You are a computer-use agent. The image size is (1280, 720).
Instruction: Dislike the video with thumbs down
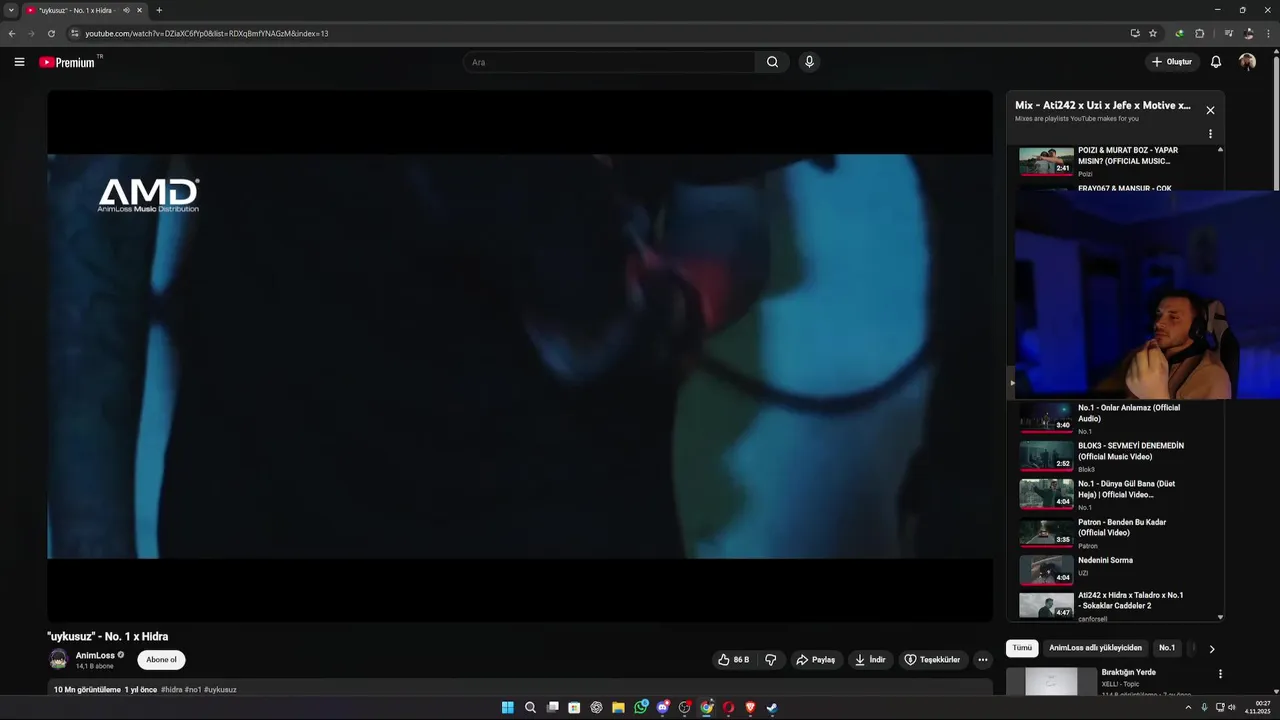[771, 660]
